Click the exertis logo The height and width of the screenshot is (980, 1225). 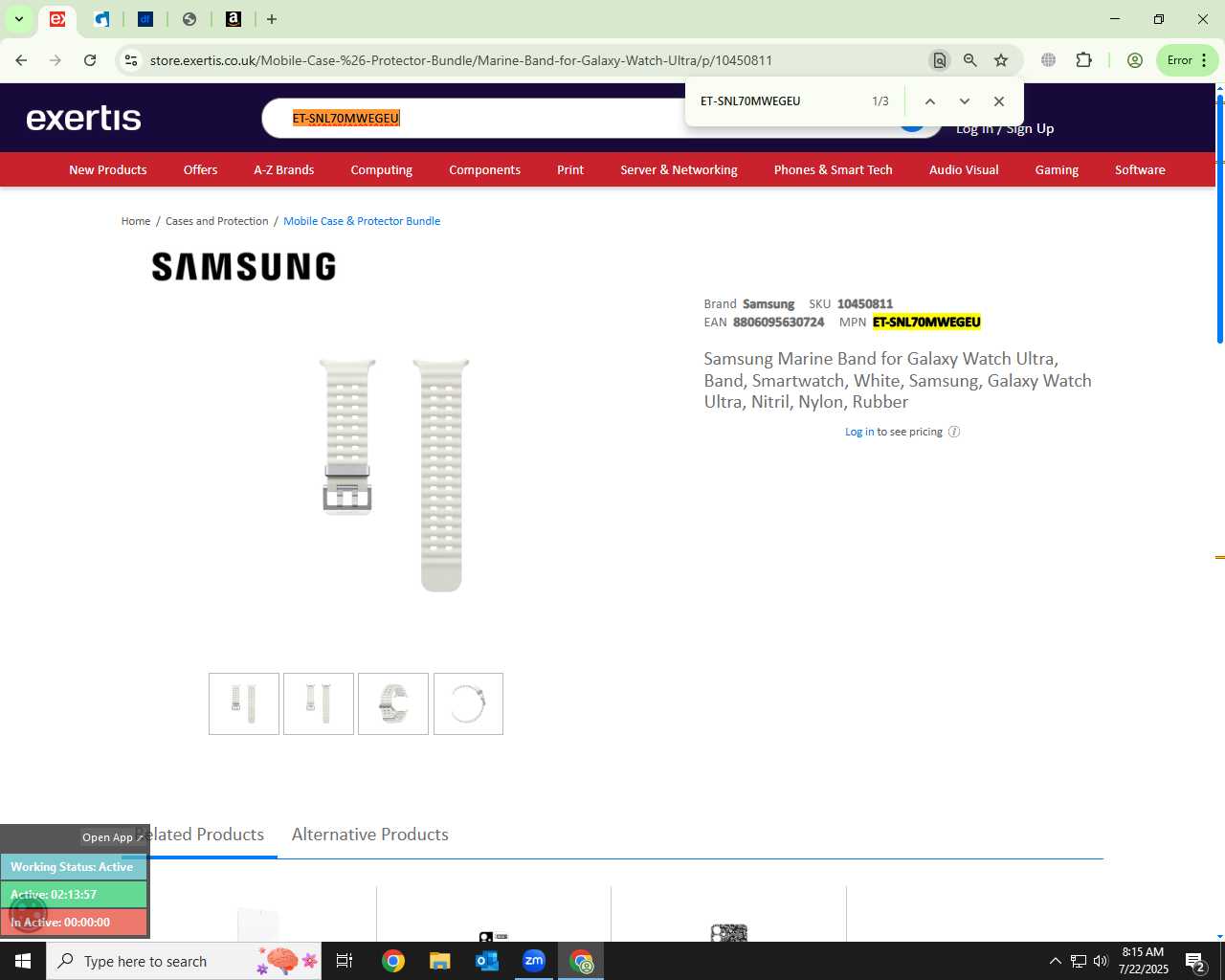[x=83, y=118]
